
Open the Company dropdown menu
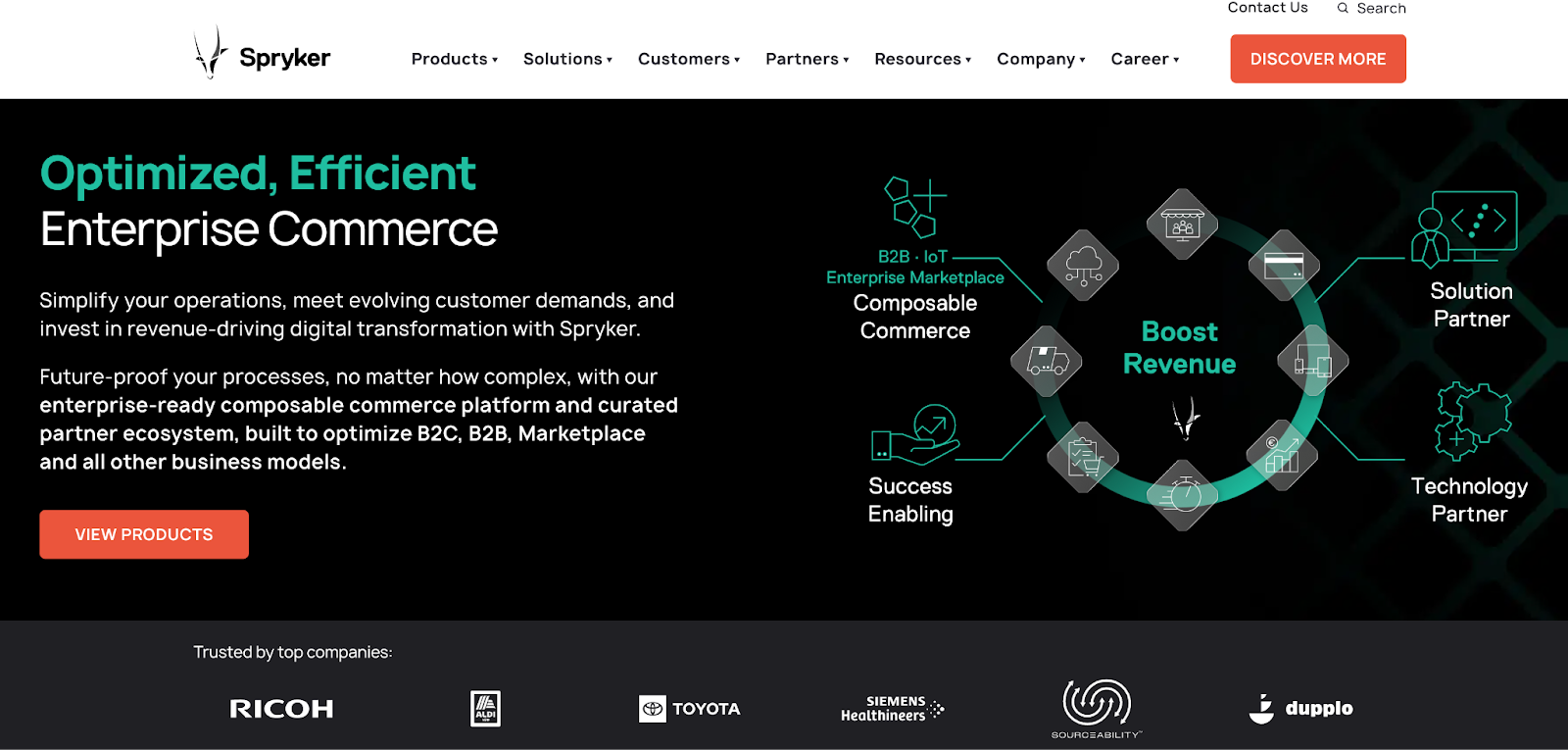coord(1041,59)
